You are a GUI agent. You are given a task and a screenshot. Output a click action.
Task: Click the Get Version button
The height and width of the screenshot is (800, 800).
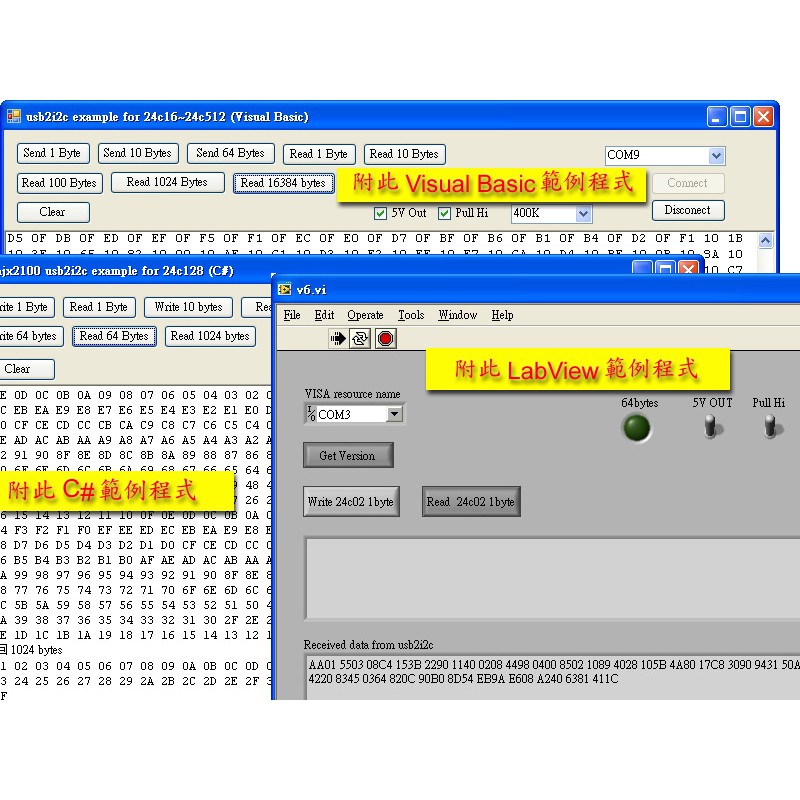click(x=348, y=456)
